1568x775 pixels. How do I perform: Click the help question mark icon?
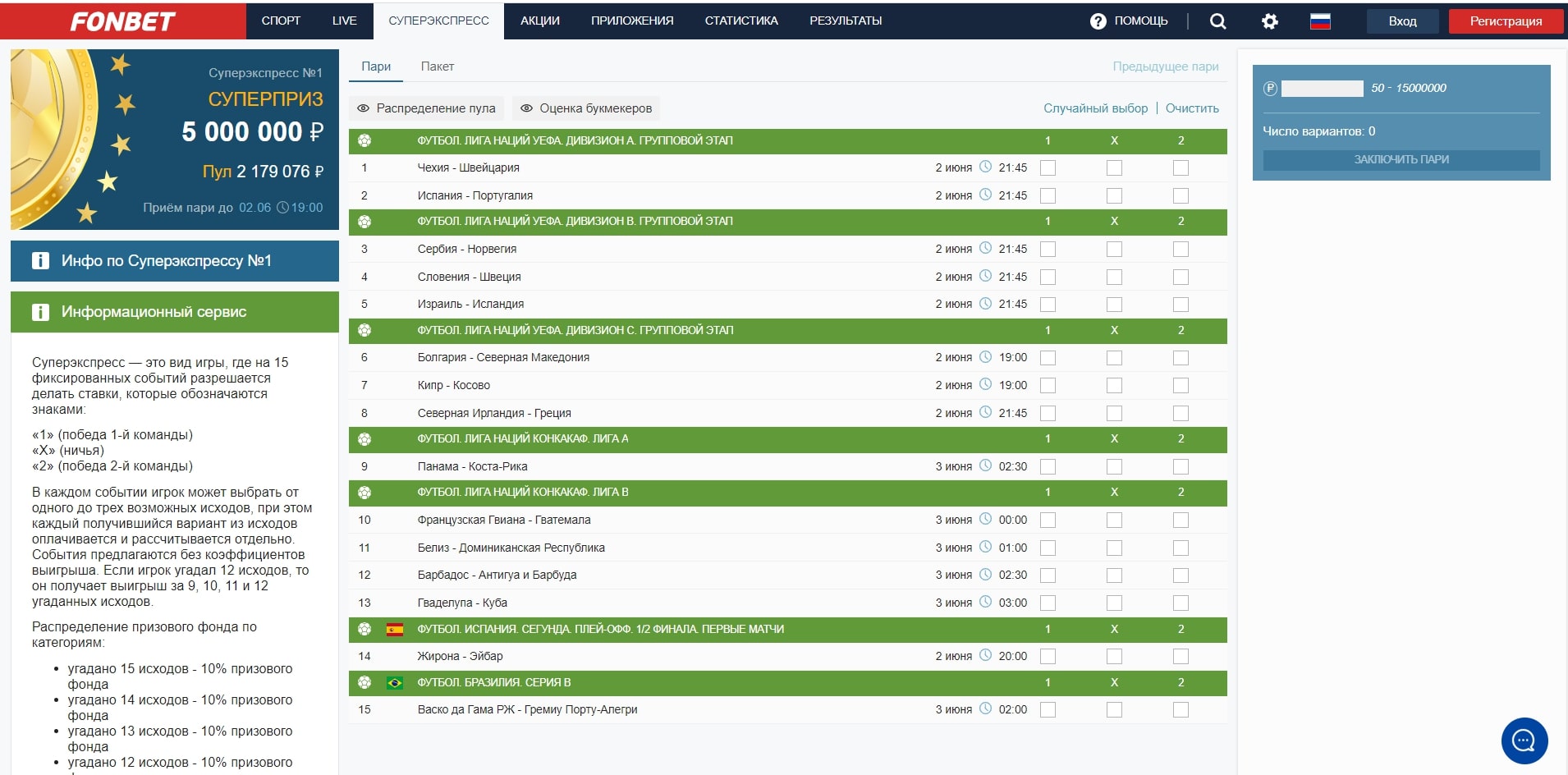[1098, 21]
